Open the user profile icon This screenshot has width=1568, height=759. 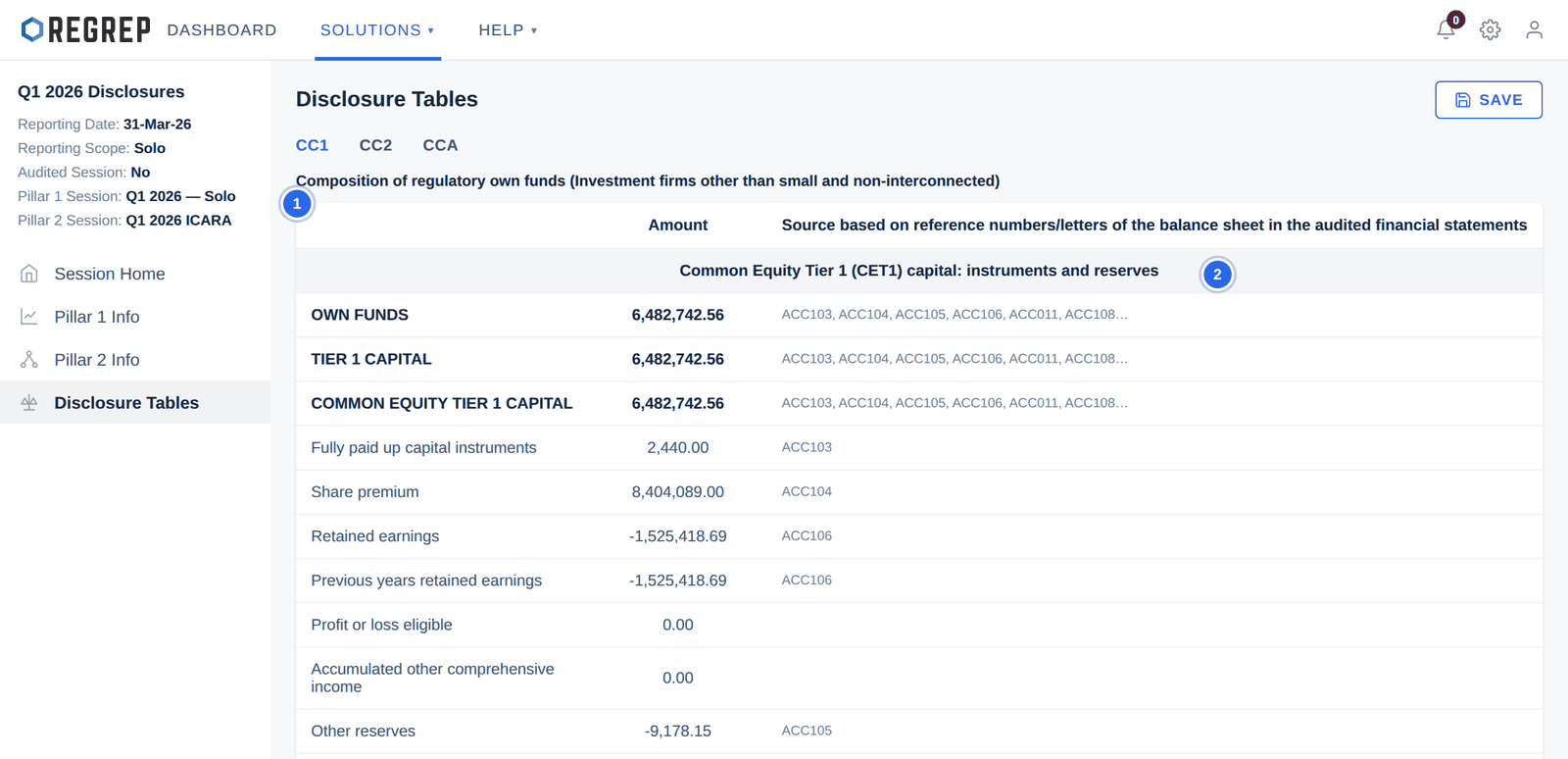pyautogui.click(x=1534, y=30)
